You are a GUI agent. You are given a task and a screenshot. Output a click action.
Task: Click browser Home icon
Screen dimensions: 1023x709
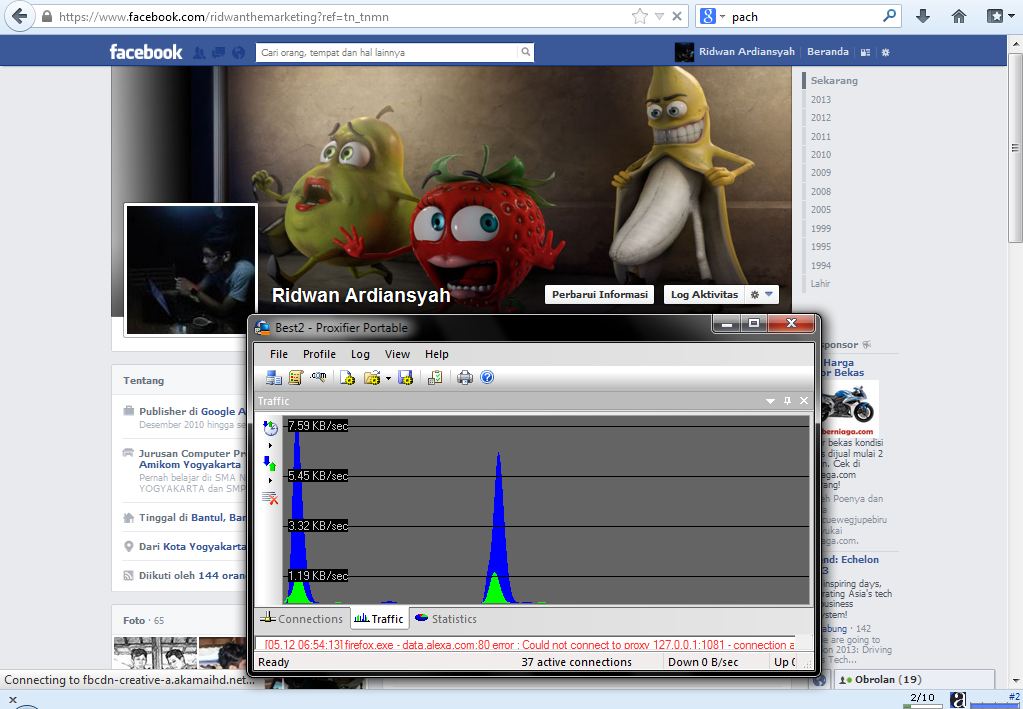958,16
